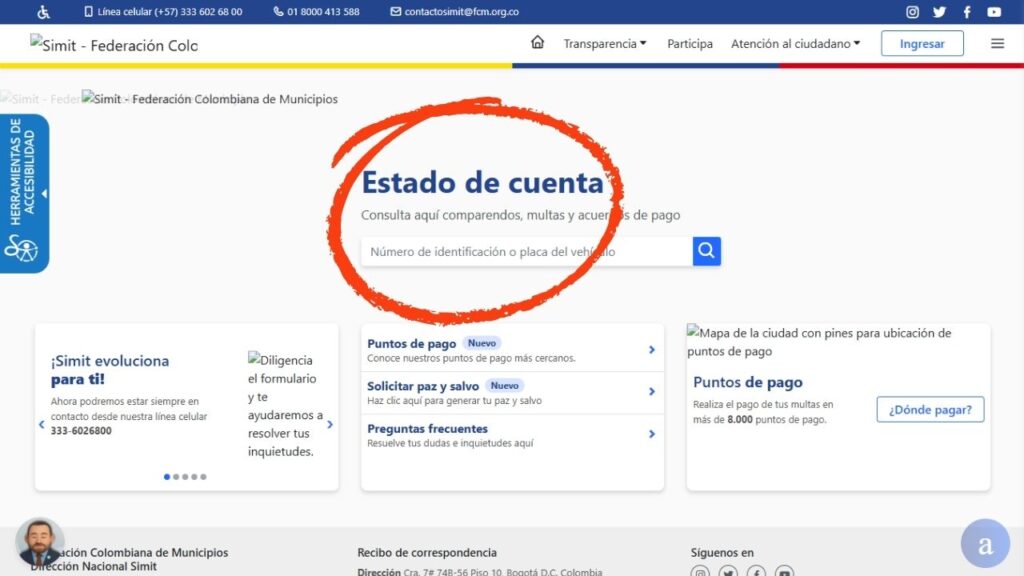Viewport: 1024px width, 576px height.
Task: Open Facebook icon in top bar
Action: [x=967, y=12]
